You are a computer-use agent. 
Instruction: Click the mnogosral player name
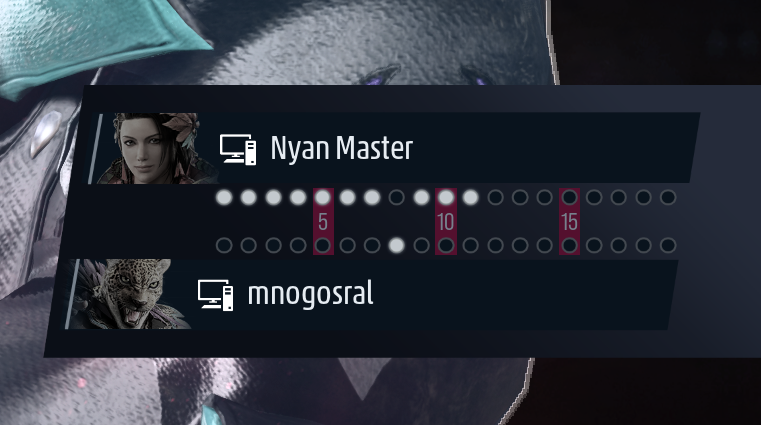pos(311,294)
